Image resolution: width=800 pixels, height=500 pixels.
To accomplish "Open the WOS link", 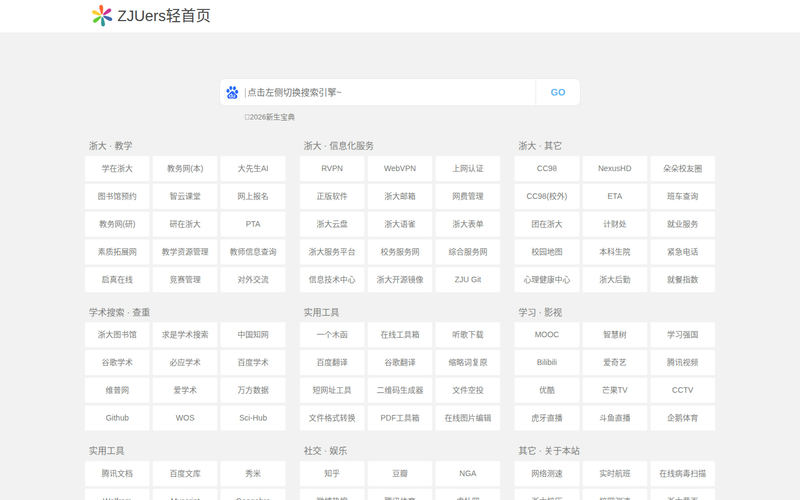I will click(185, 418).
